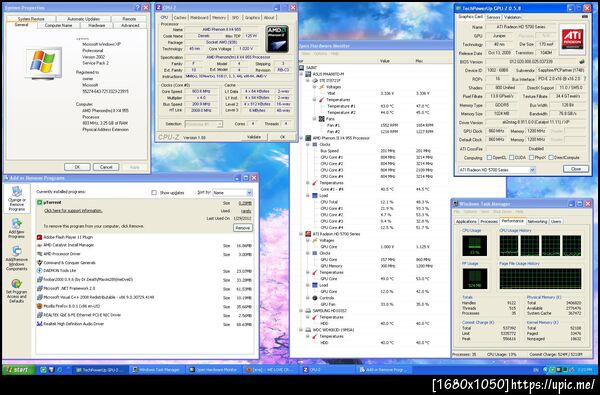Toggle OpenCL checkbox in GPU-Z
This screenshot has height=395, width=600.
(x=489, y=157)
